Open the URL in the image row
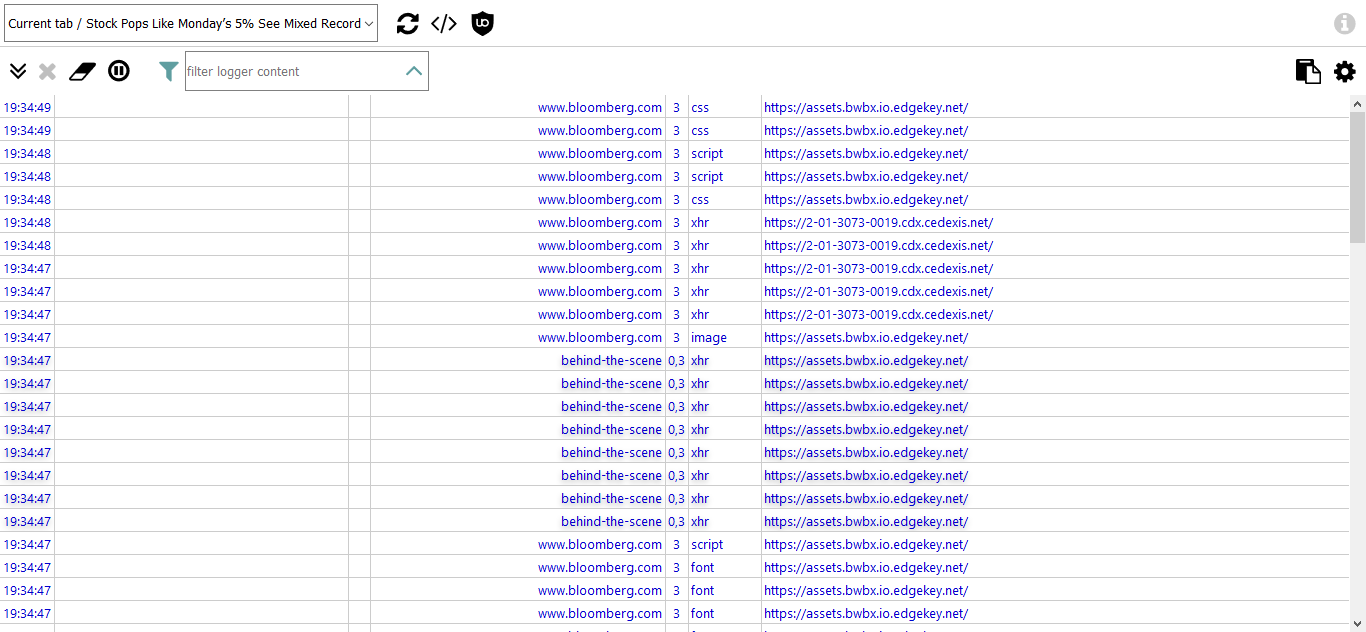 (866, 338)
